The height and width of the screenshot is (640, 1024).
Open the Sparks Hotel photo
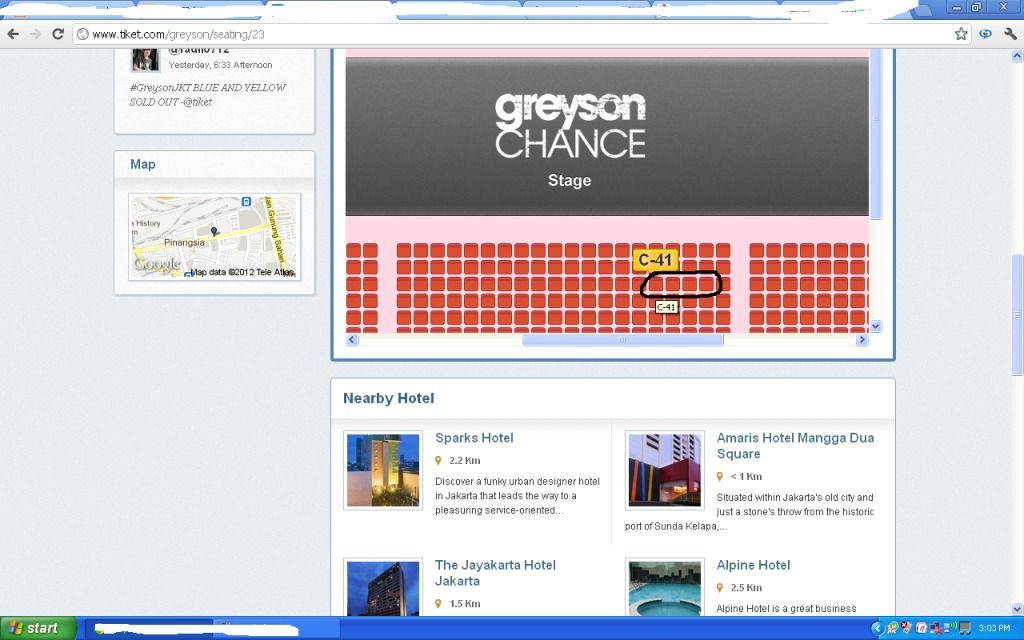tap(383, 470)
